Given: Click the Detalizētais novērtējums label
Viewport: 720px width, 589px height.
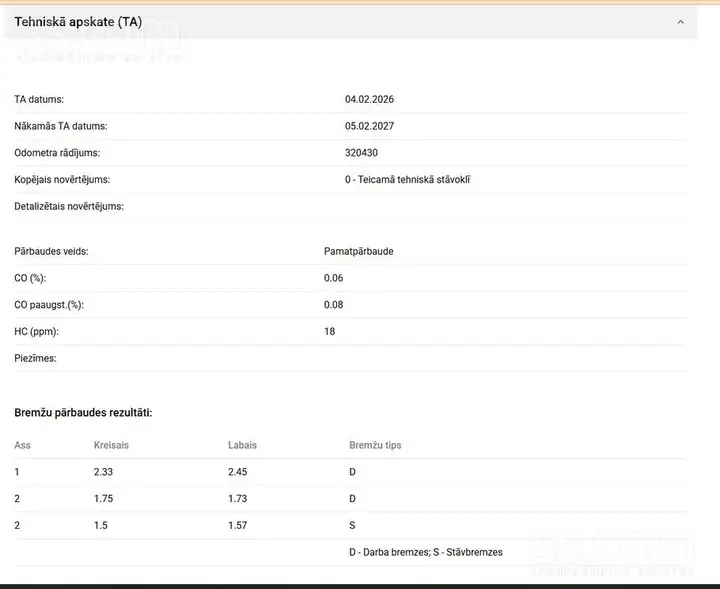Looking at the screenshot, I should (69, 207).
